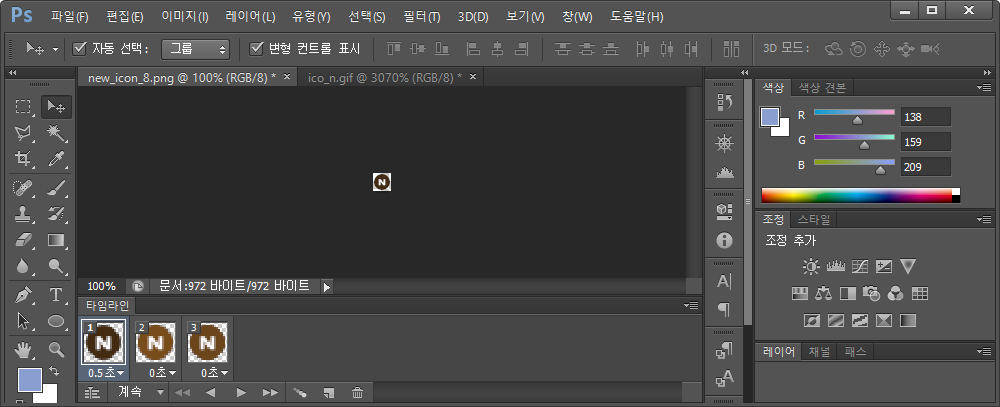Select the Horizontal Type tool

coord(56,295)
